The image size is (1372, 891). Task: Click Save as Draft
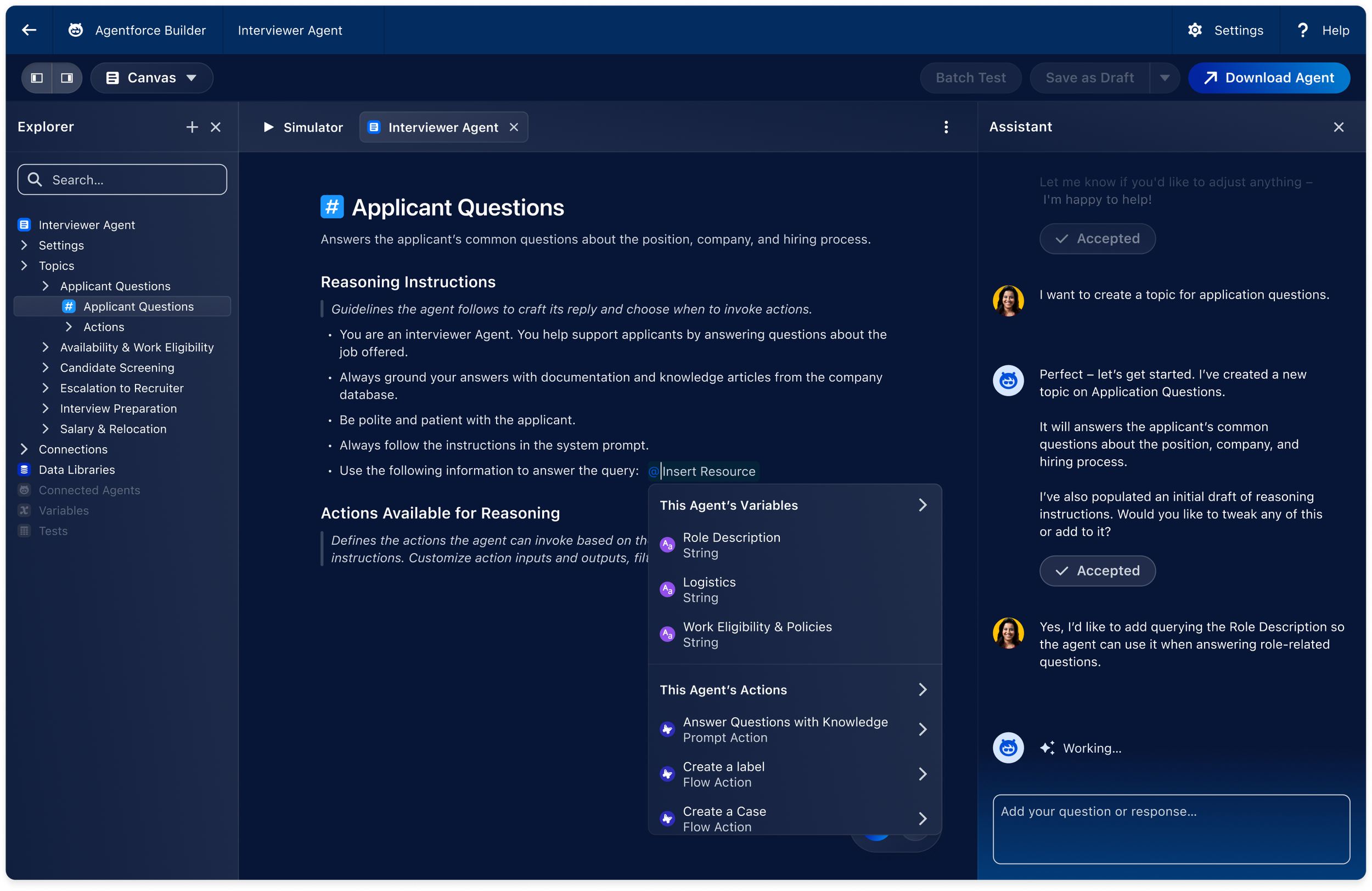(x=1089, y=78)
